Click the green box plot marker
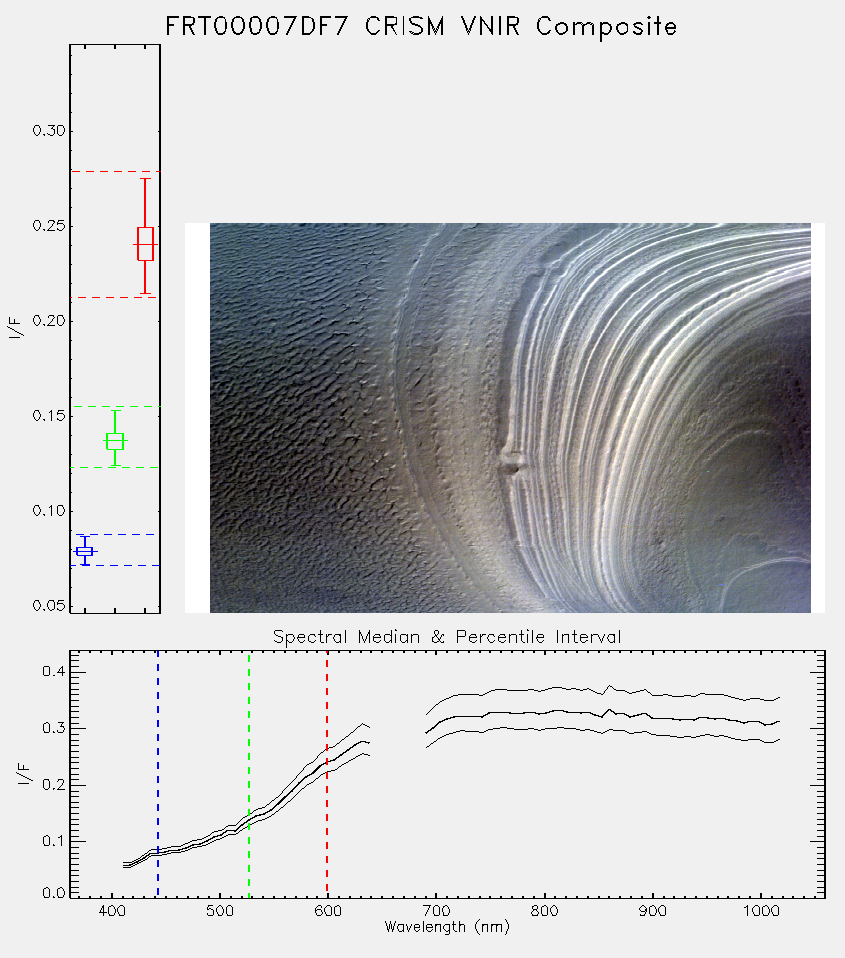 click(115, 441)
